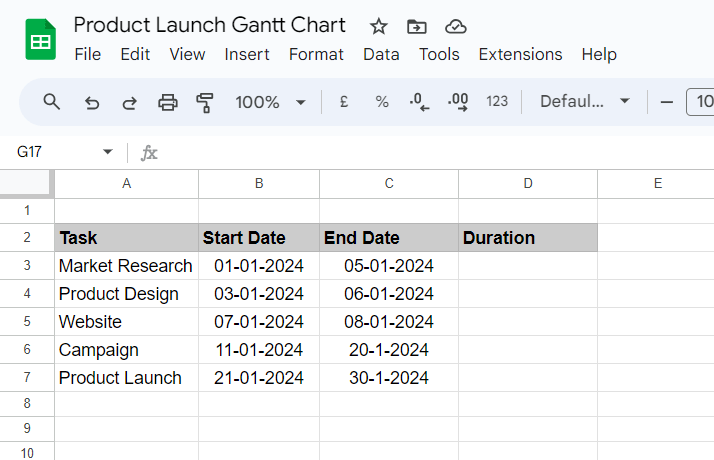
Task: Apply percent format to selection
Action: [x=382, y=102]
